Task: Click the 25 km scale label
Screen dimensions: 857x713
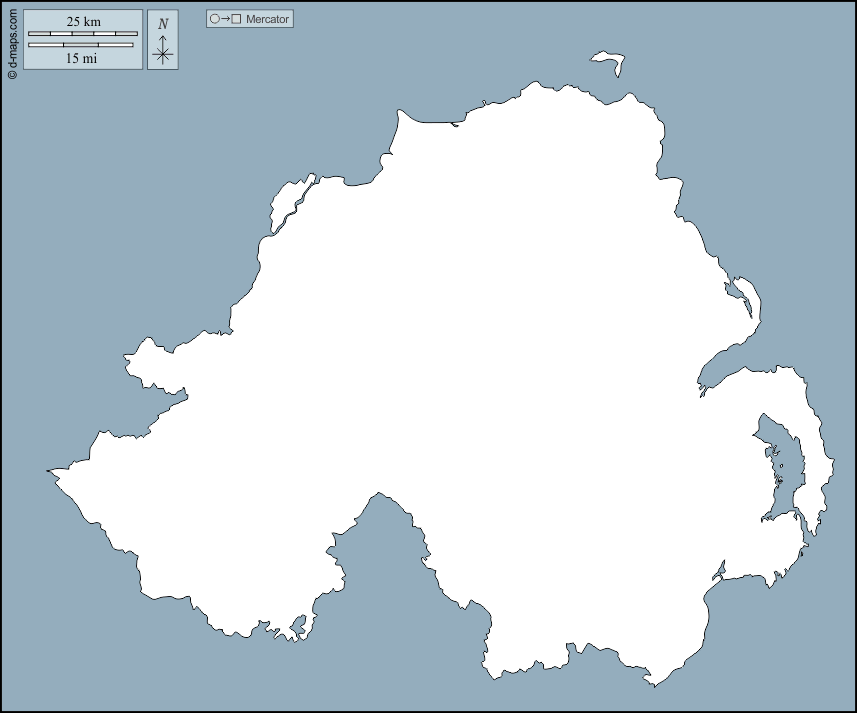Action: (83, 21)
